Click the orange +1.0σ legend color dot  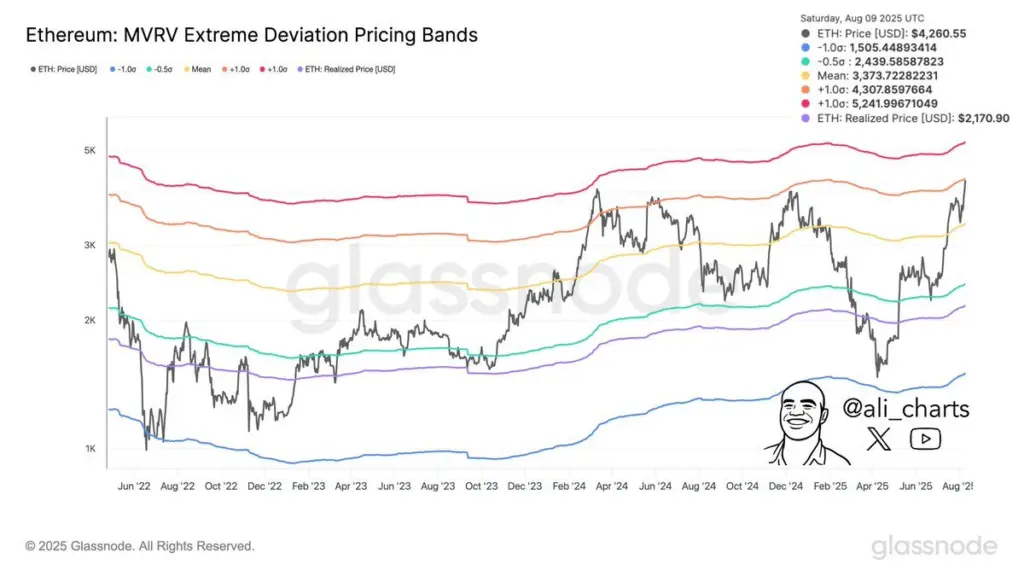224,69
